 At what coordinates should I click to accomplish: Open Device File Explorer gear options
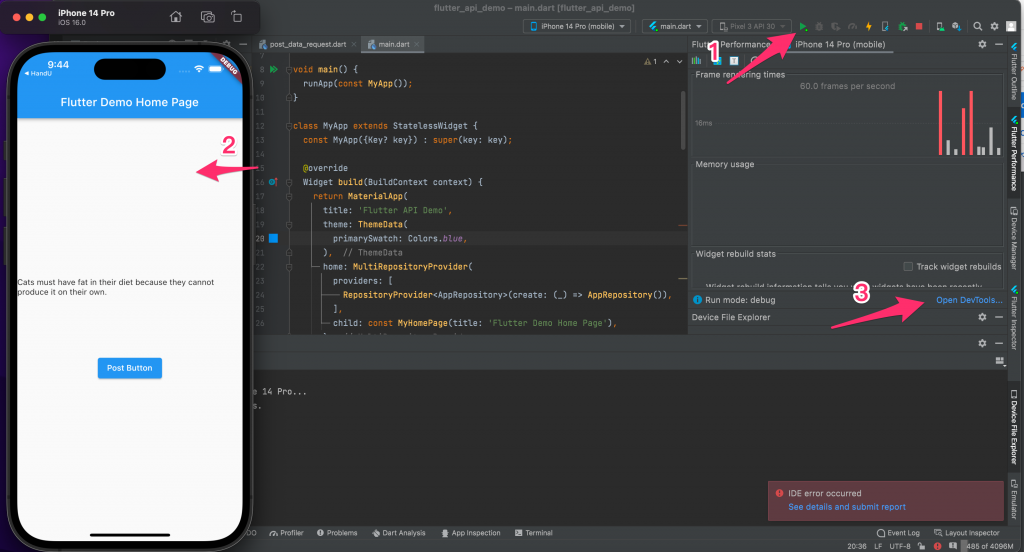[982, 317]
